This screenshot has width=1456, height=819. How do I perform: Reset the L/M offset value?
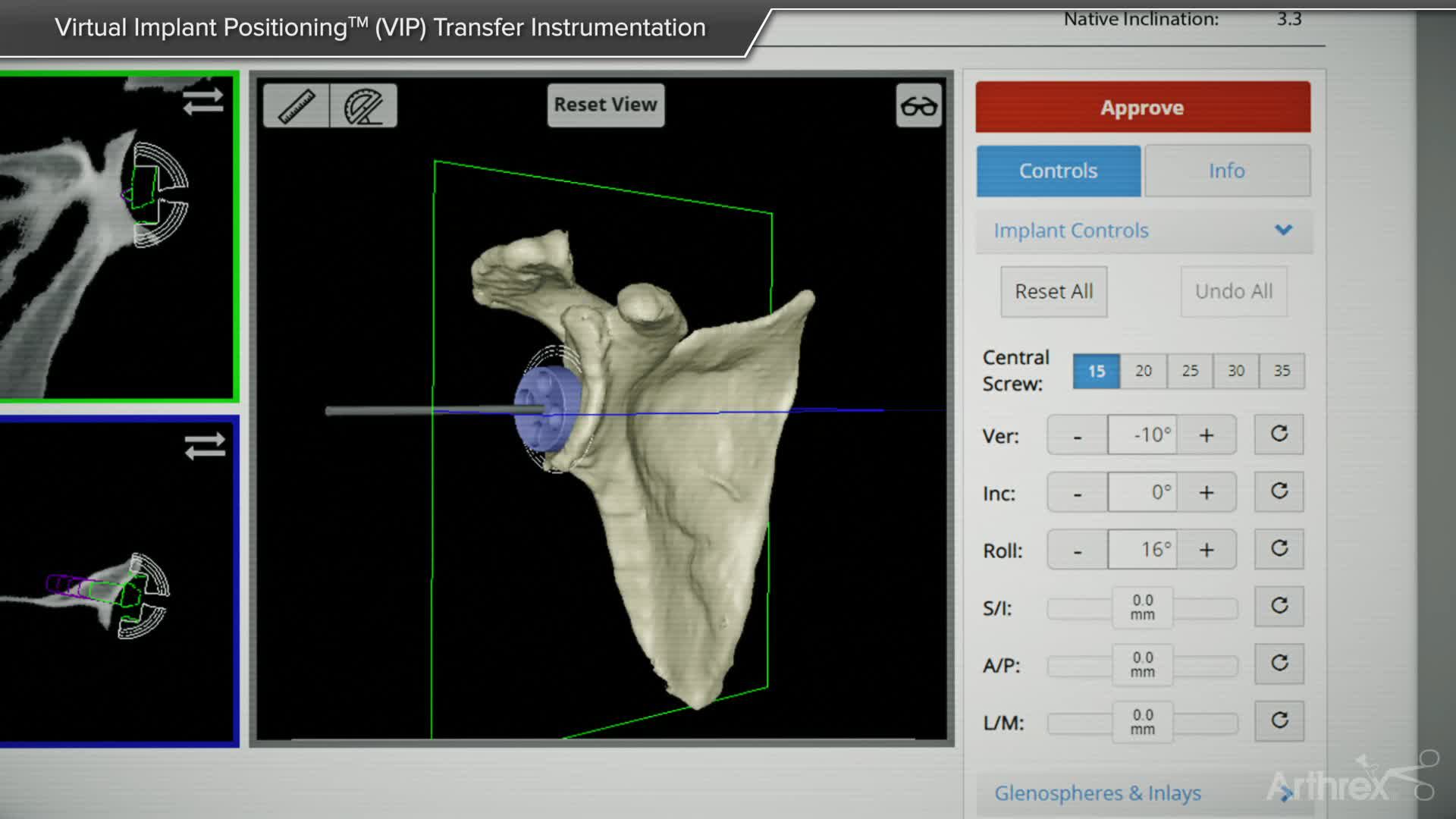pyautogui.click(x=1279, y=720)
